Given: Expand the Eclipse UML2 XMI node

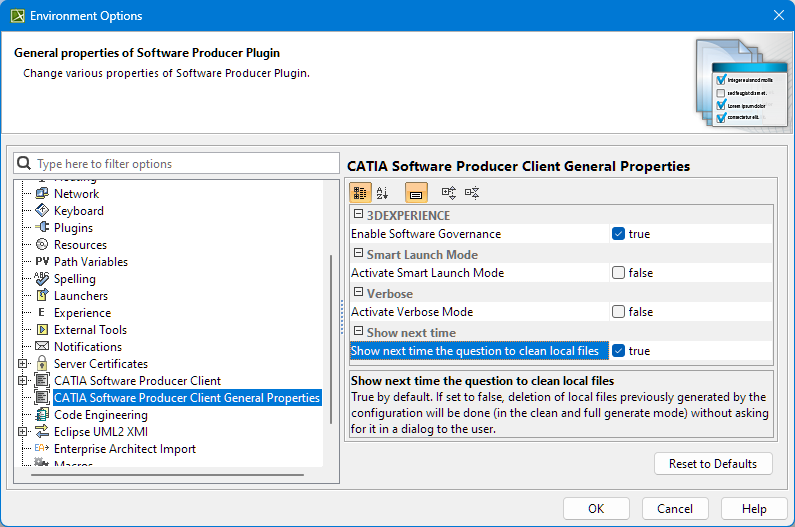Looking at the screenshot, I should 23,432.
